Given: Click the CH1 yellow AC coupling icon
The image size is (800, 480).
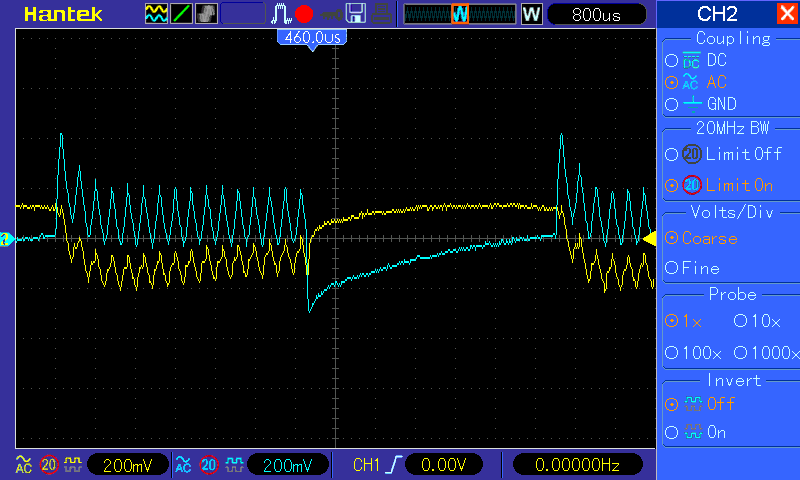Looking at the screenshot, I should coord(23,464).
